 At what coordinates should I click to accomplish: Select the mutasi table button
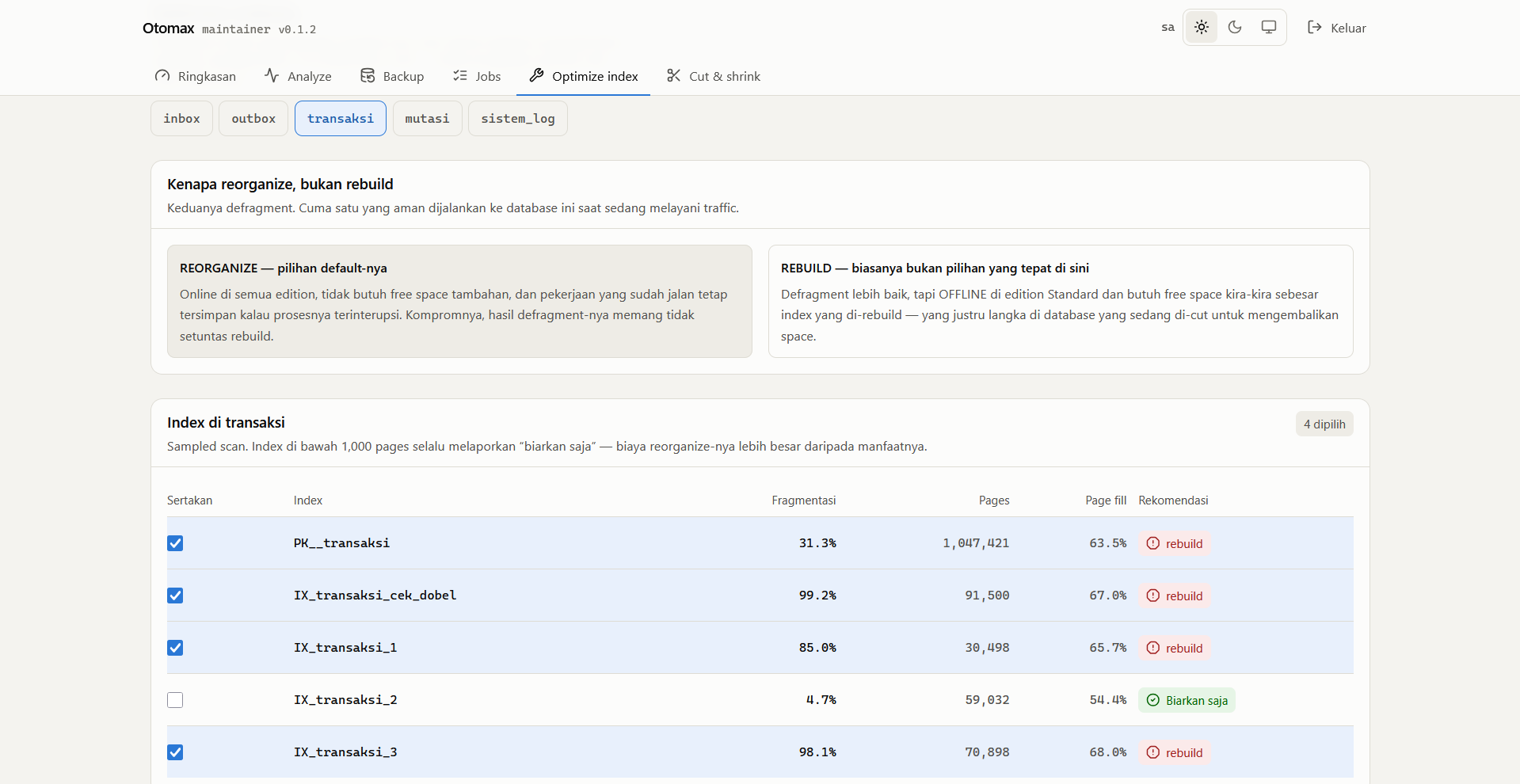tap(427, 119)
